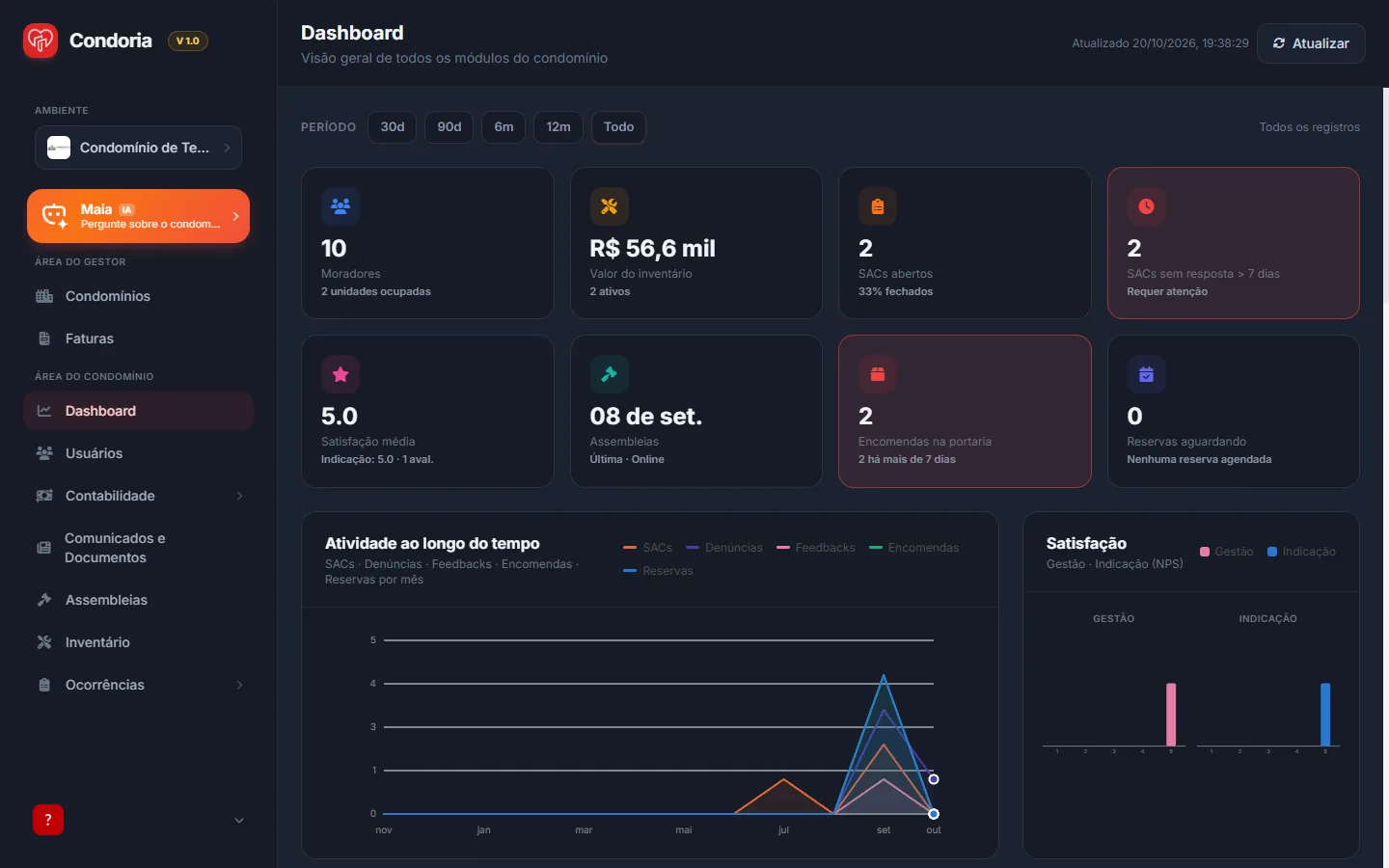This screenshot has height=868, width=1389.
Task: Toggle the SACs series in chart legend
Action: pyautogui.click(x=648, y=548)
